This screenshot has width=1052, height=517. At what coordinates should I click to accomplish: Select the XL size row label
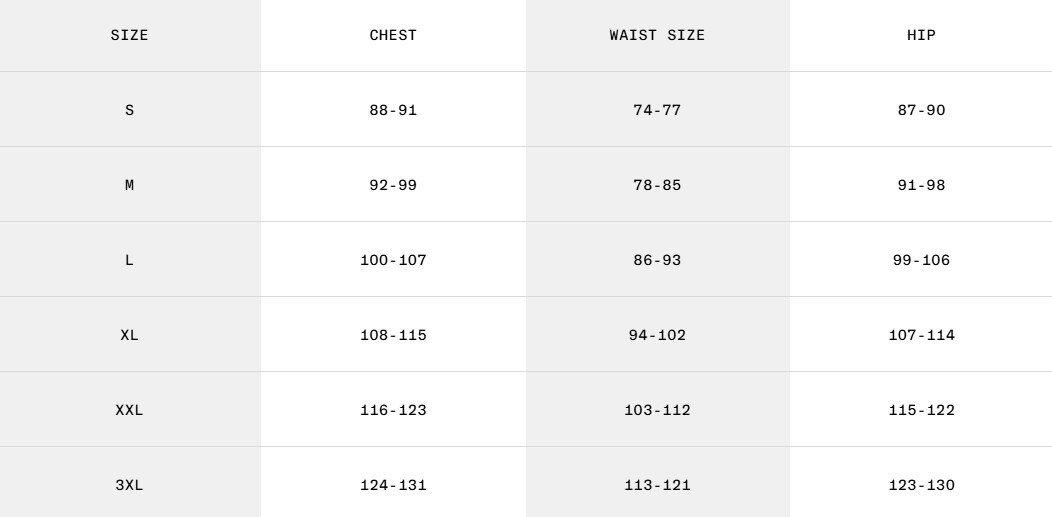coord(129,335)
